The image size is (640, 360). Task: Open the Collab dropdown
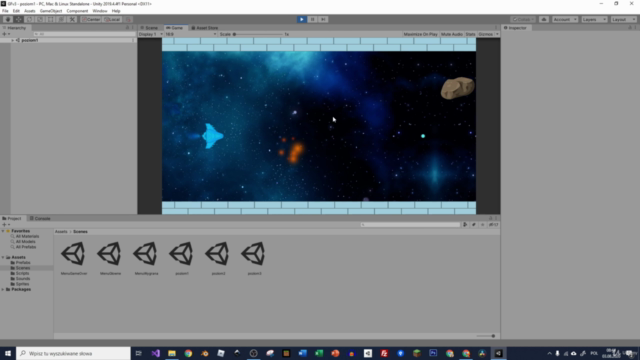pyautogui.click(x=523, y=19)
